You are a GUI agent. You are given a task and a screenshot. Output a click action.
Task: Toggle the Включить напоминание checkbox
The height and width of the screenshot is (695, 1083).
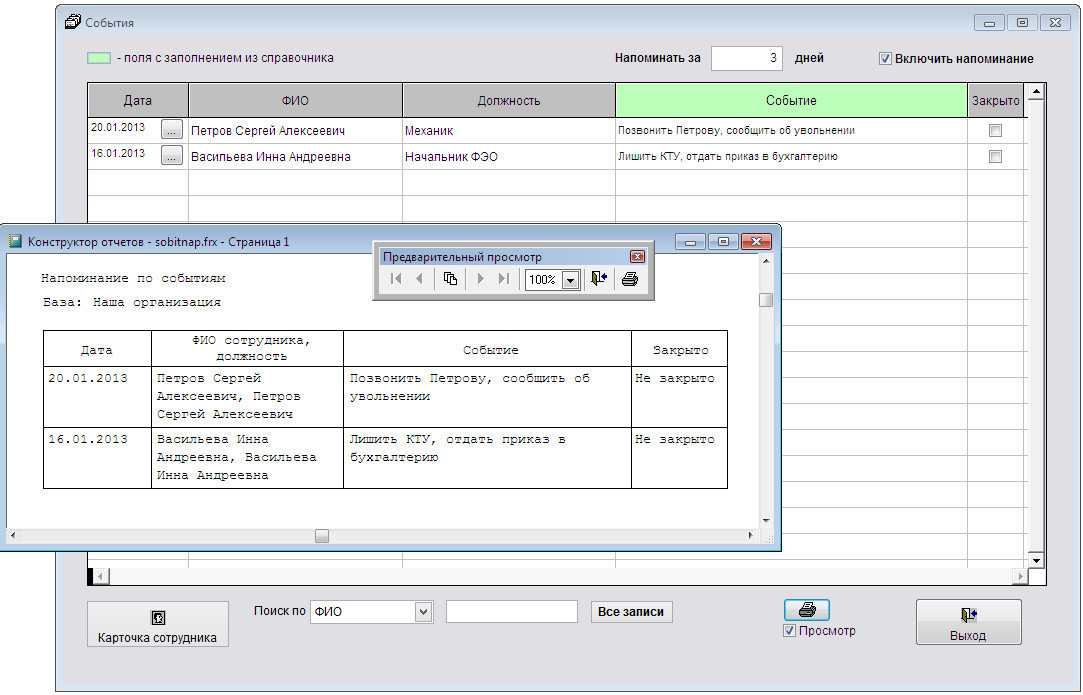point(885,58)
